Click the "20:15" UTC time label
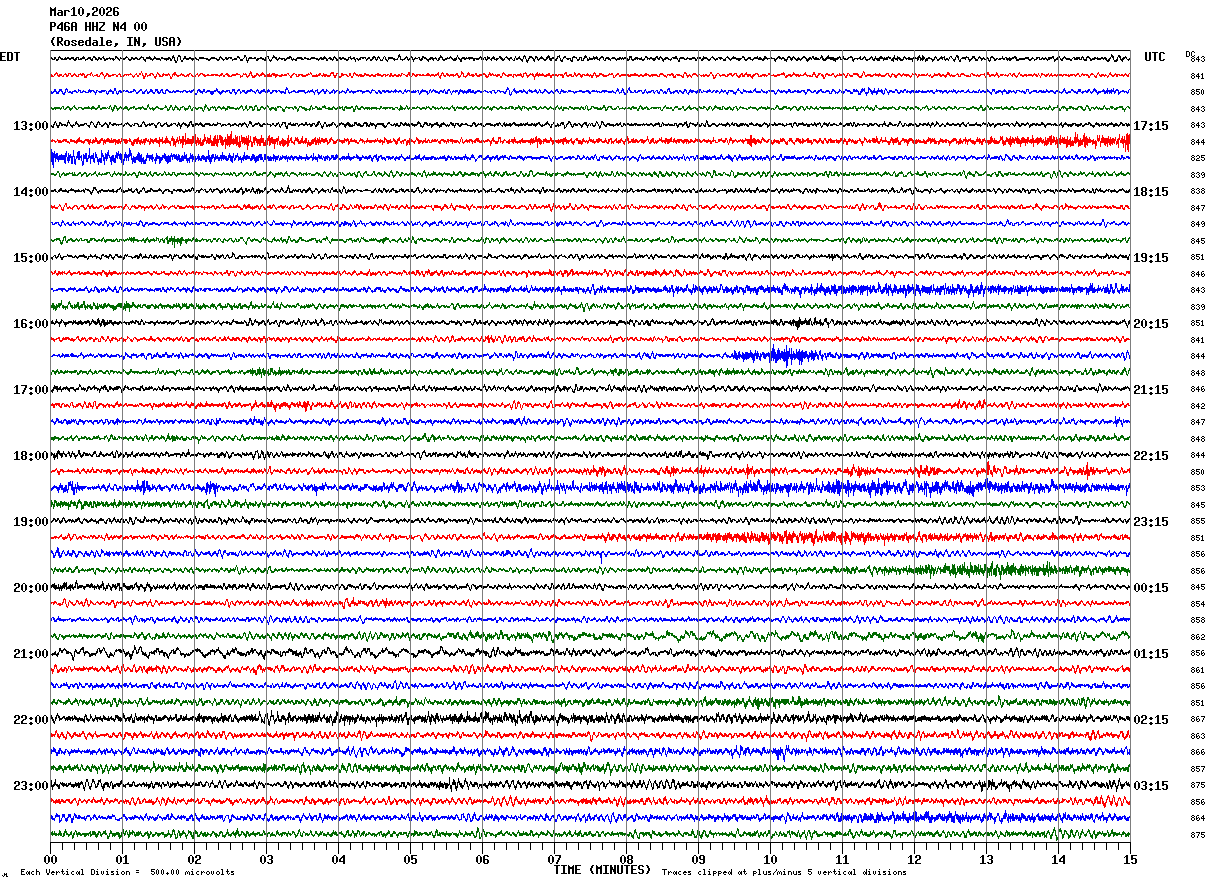 point(1151,324)
